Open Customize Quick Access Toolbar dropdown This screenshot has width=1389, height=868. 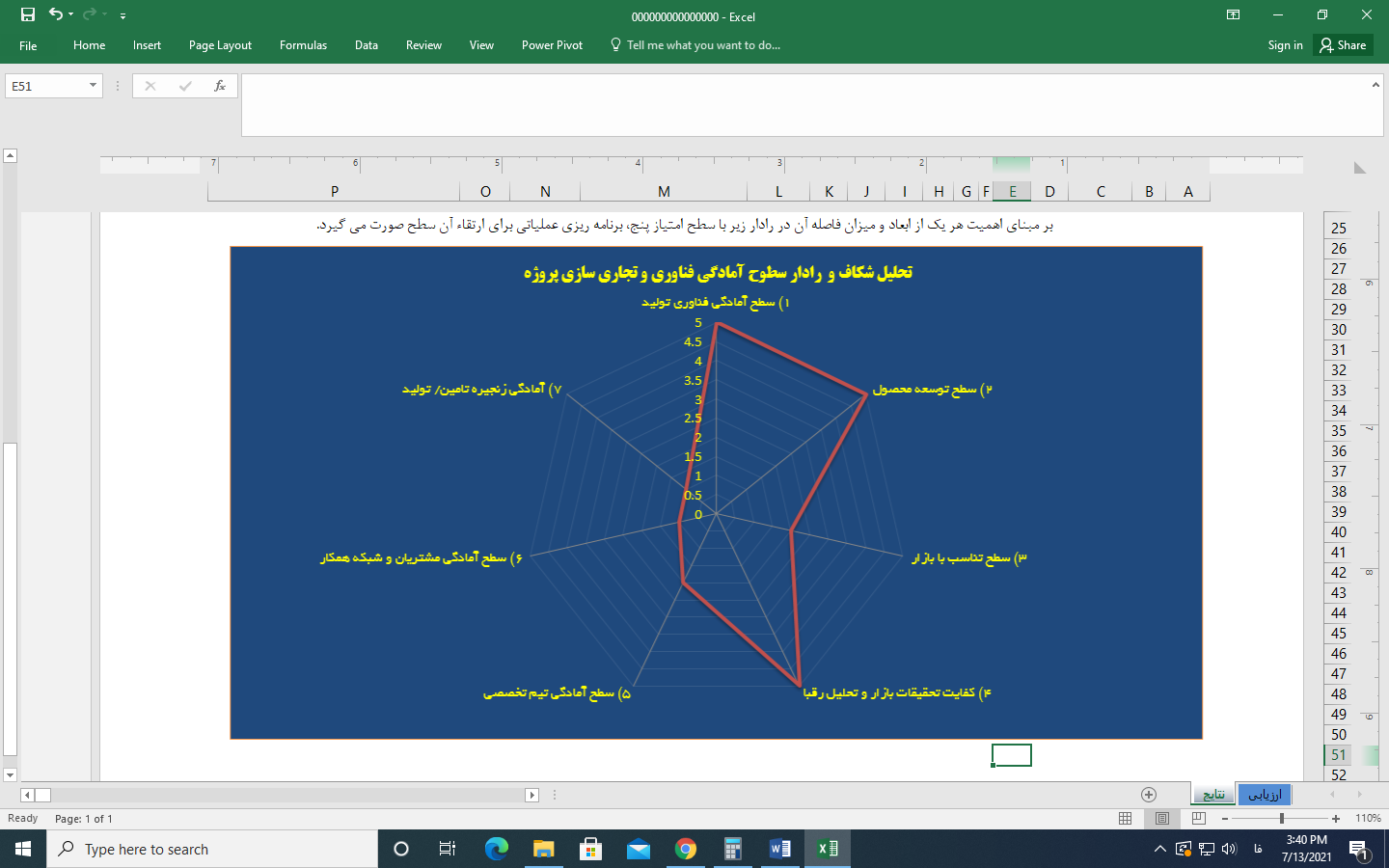[x=123, y=15]
